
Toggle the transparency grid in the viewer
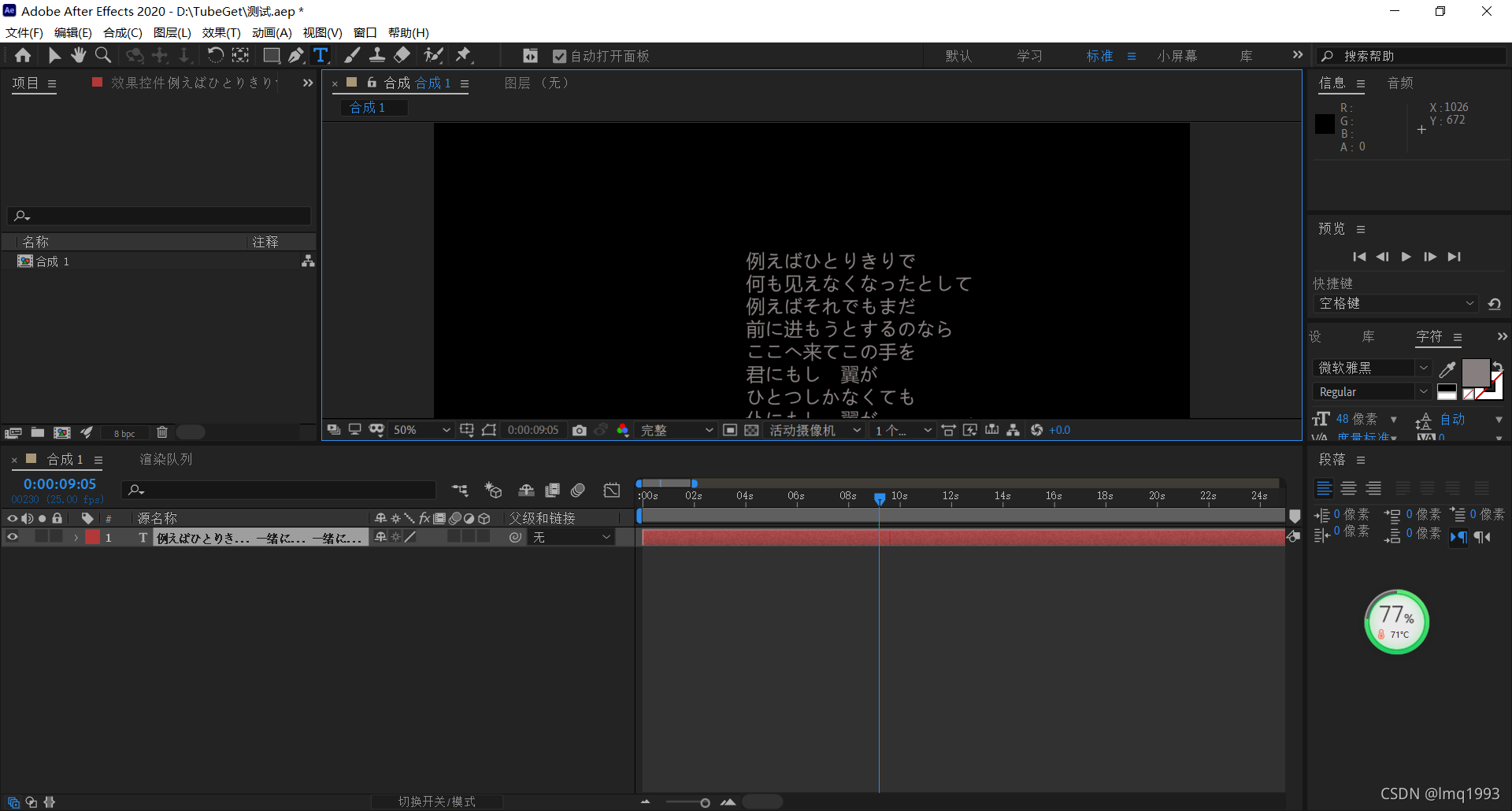coord(752,430)
